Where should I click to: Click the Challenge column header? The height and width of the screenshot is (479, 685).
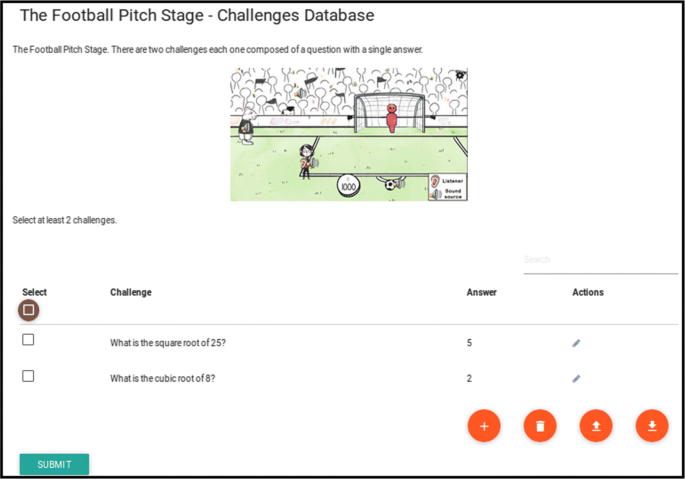click(x=131, y=292)
